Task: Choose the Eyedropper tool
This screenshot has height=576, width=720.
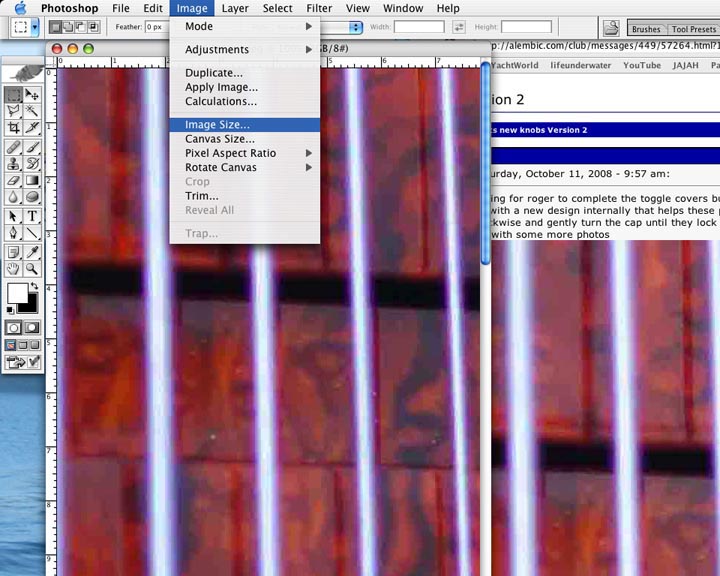Action: pos(33,251)
